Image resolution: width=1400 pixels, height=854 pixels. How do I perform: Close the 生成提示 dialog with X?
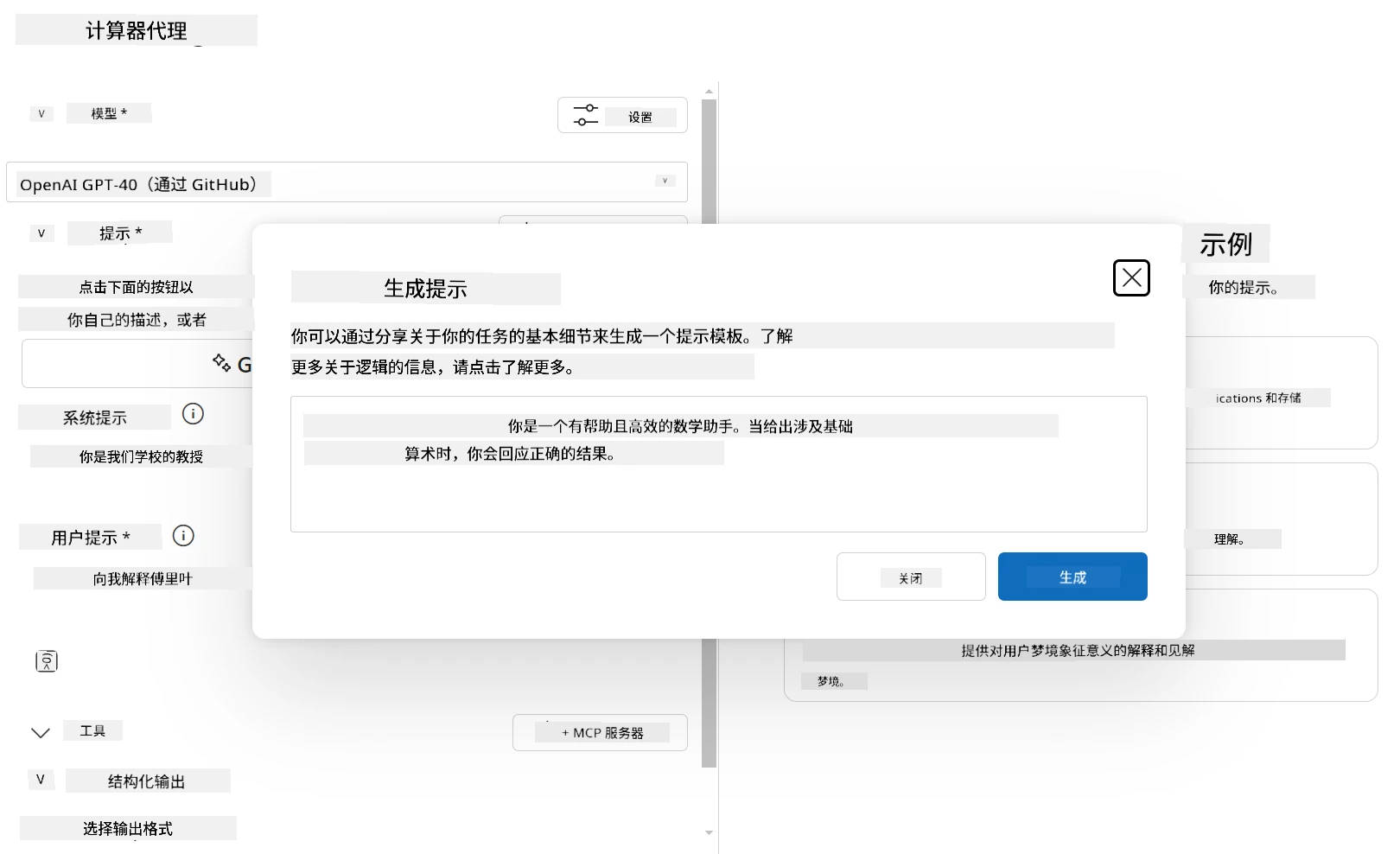pyautogui.click(x=1131, y=277)
